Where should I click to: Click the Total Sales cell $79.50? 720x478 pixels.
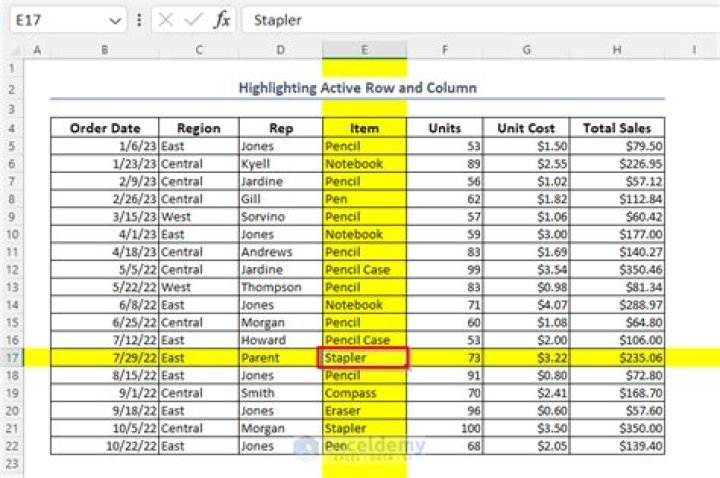617,146
